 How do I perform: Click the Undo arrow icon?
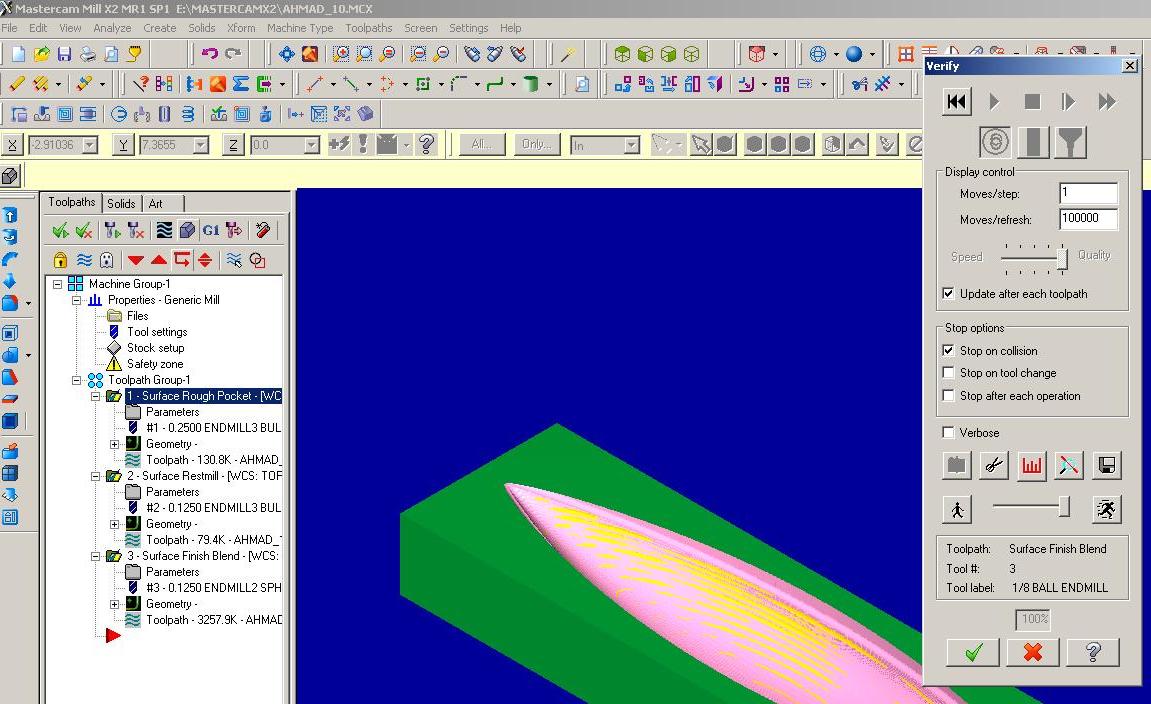210,54
